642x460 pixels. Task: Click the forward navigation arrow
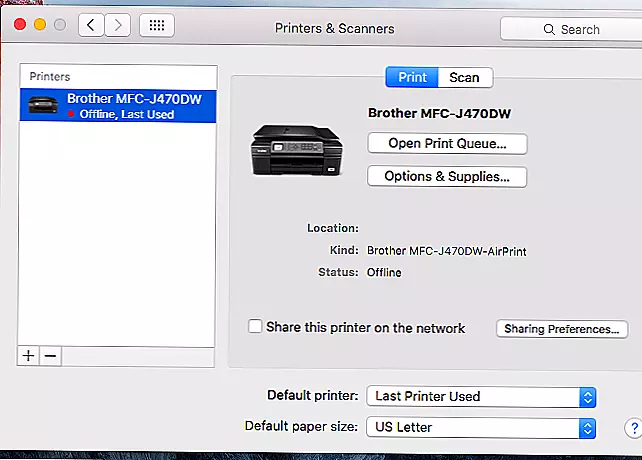118,25
